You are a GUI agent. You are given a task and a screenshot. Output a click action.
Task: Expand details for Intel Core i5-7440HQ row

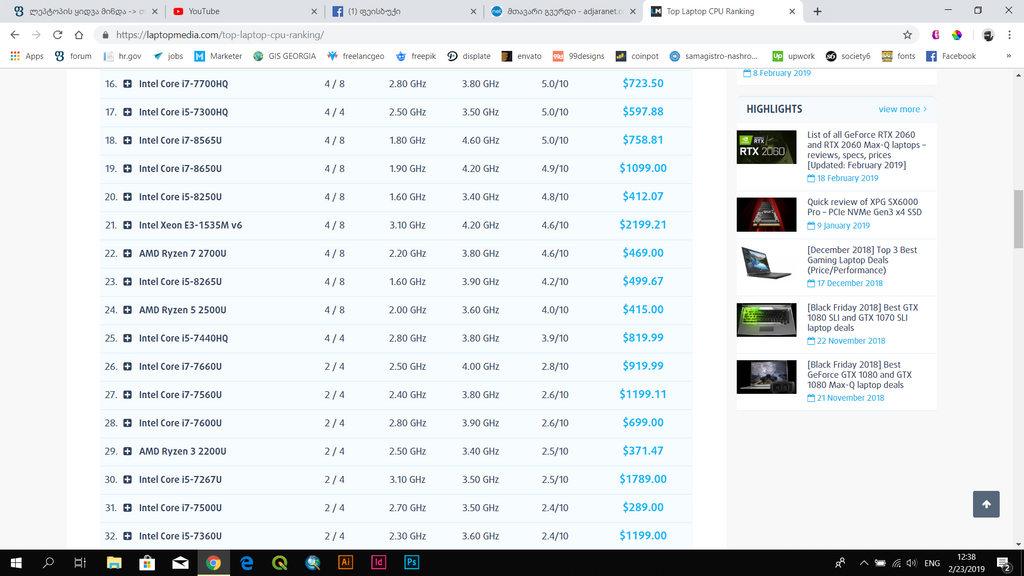click(127, 338)
